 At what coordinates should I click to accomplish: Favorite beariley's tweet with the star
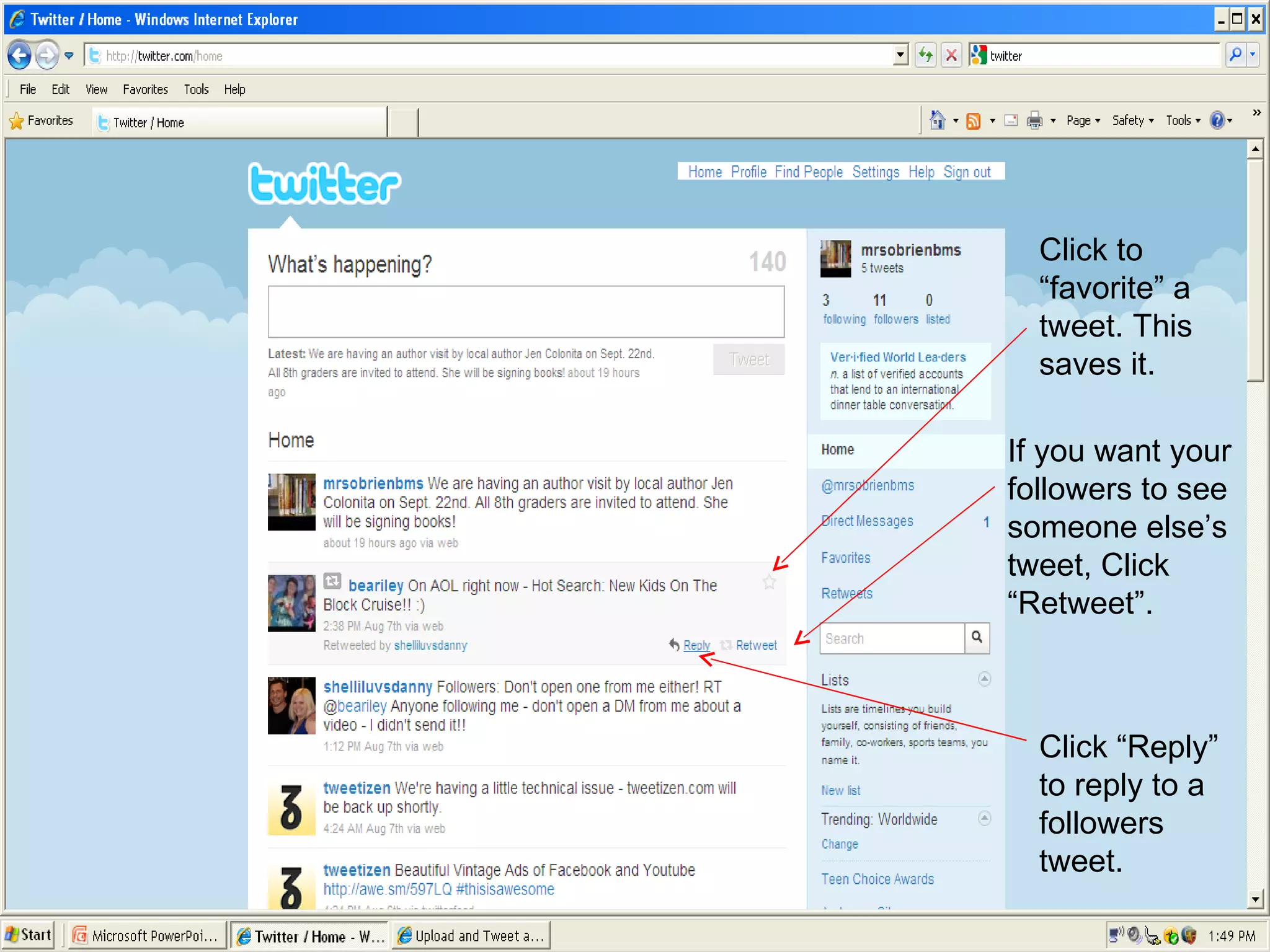pyautogui.click(x=769, y=582)
